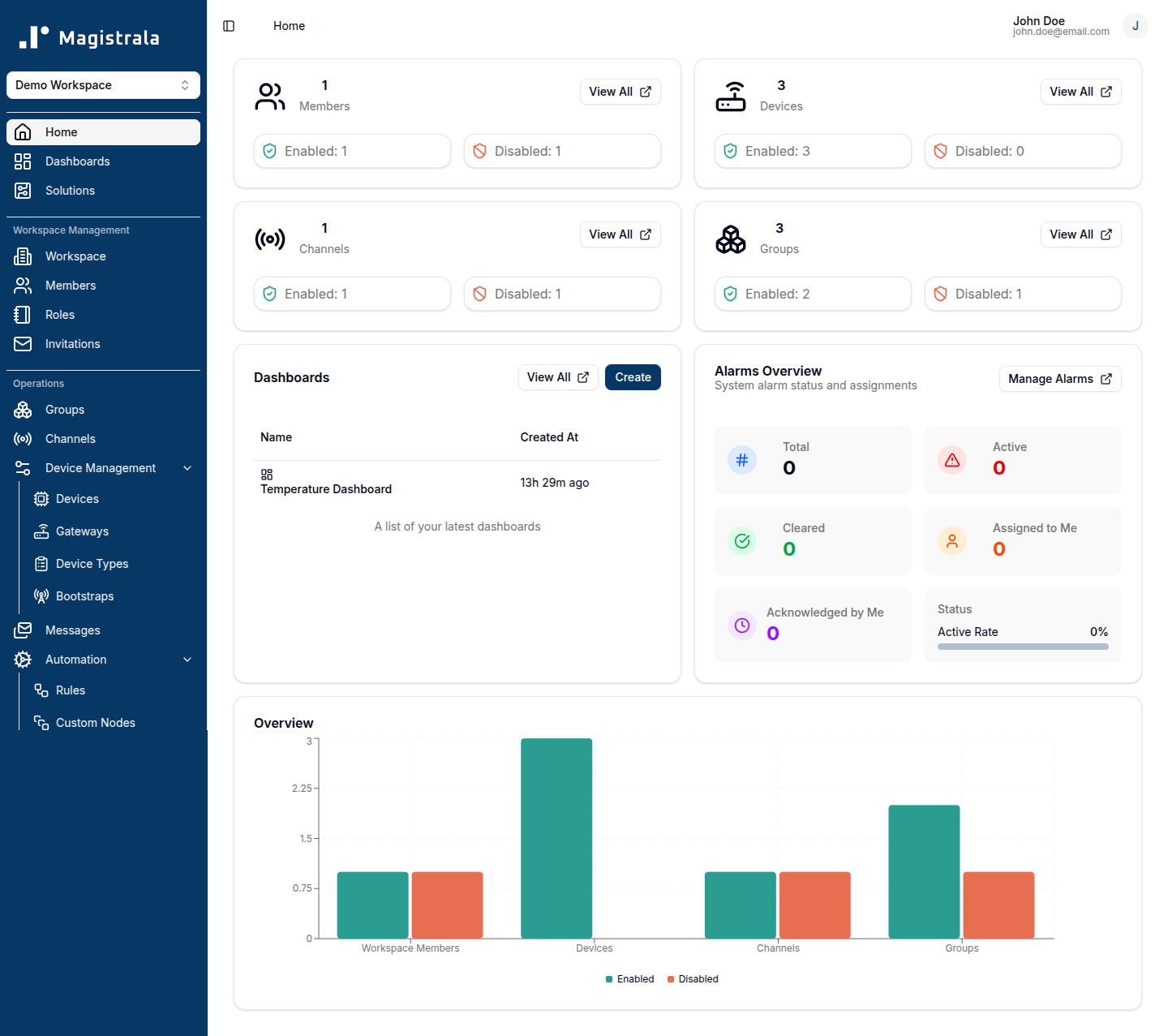View all Dashboards in the list
The height and width of the screenshot is (1036, 1168).
(x=558, y=377)
